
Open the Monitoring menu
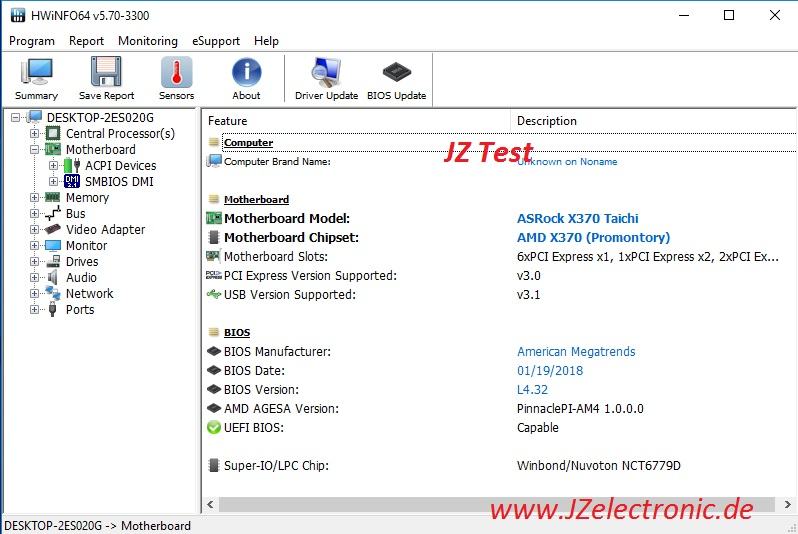(x=148, y=41)
